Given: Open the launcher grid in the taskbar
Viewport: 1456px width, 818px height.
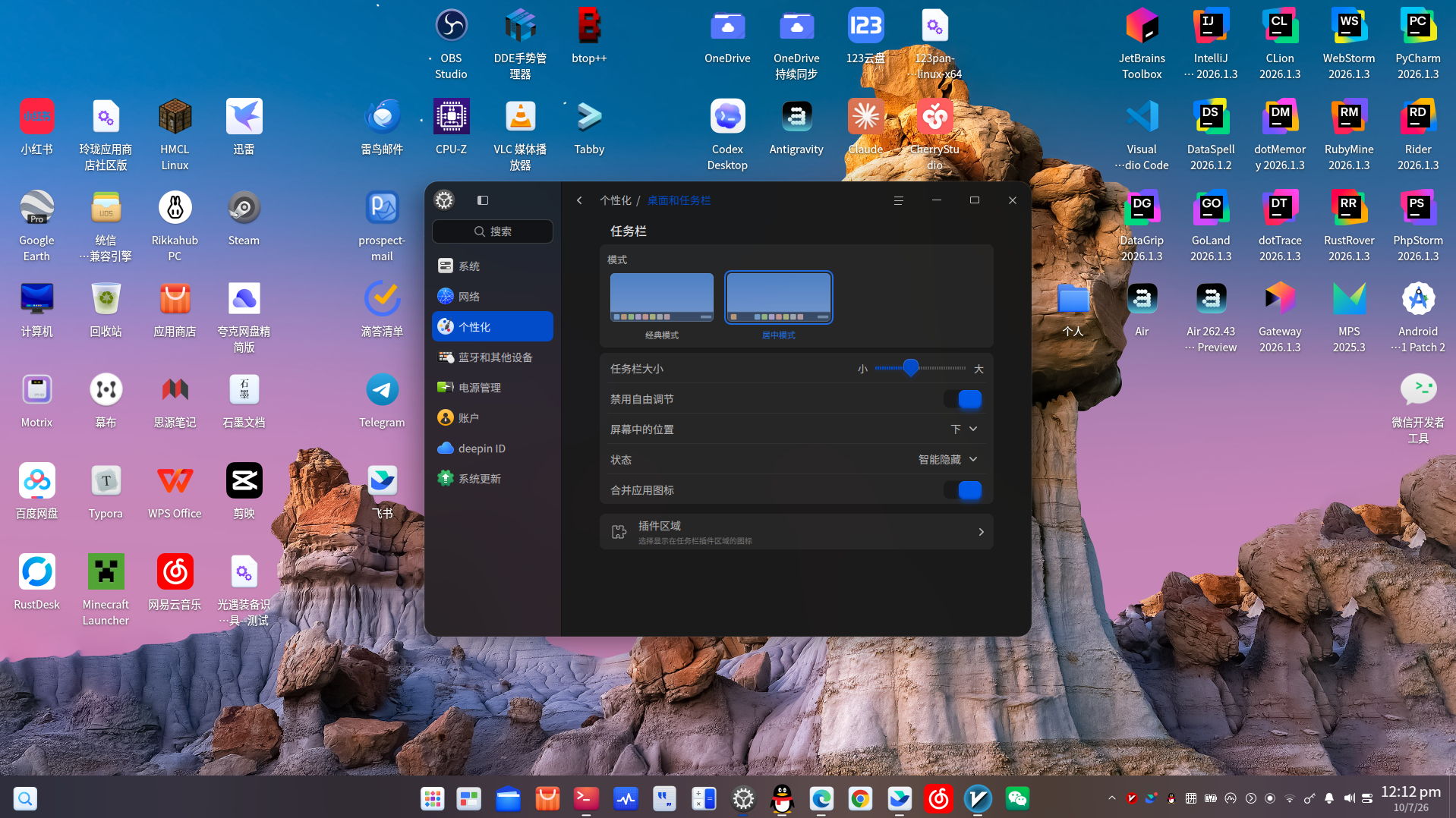Looking at the screenshot, I should tap(432, 798).
